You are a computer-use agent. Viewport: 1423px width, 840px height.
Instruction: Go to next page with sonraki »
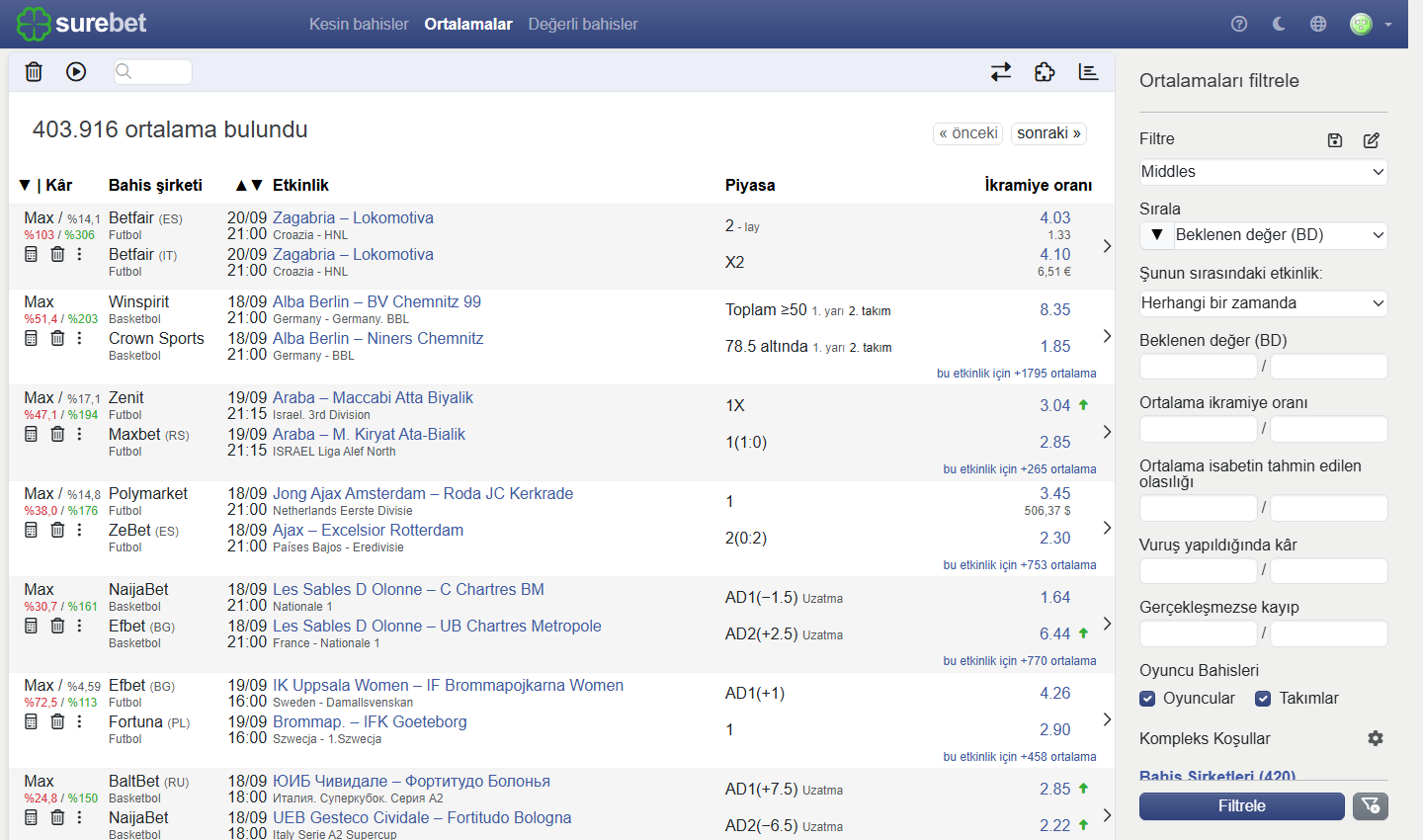pos(1048,133)
